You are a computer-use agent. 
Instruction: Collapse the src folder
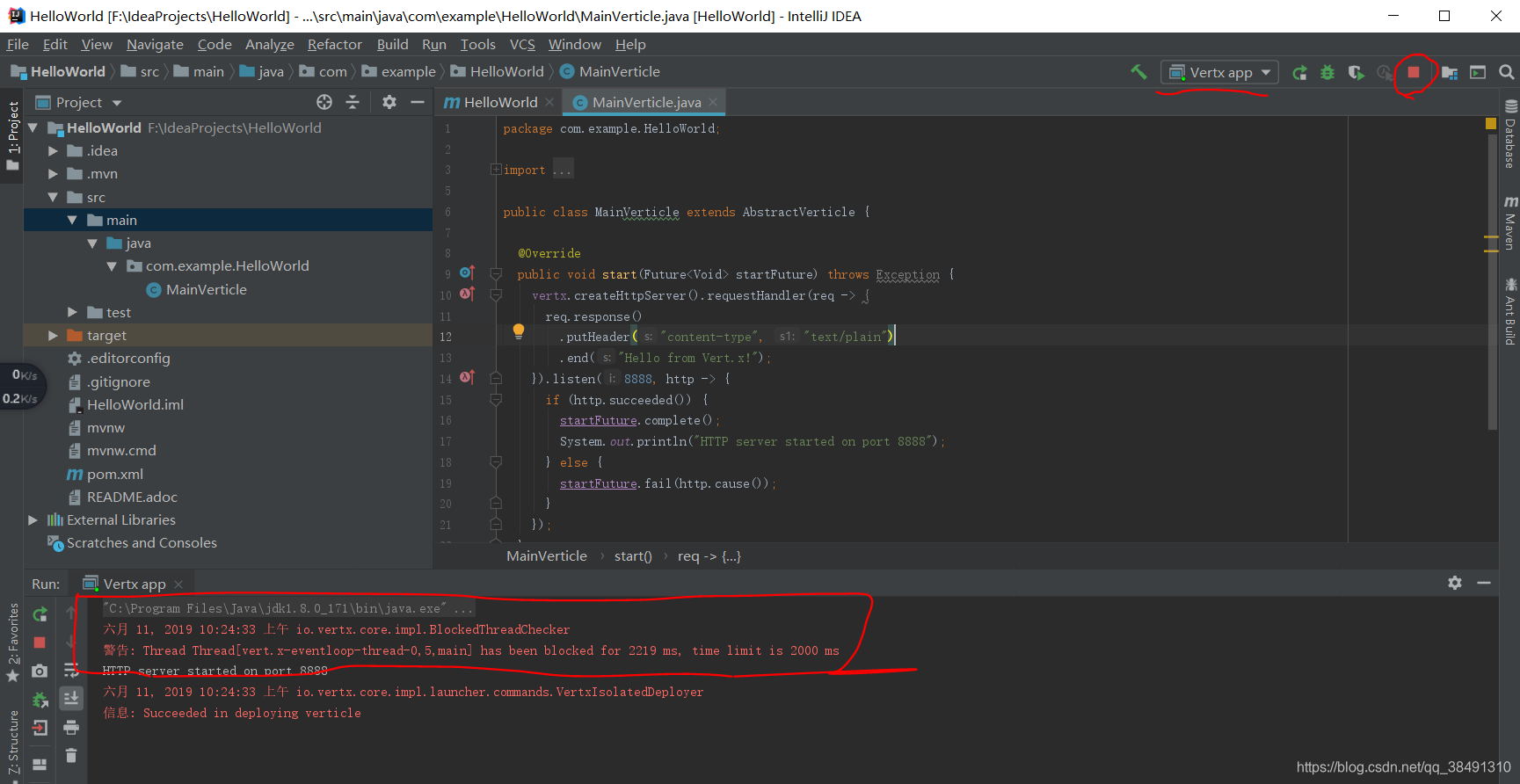[53, 197]
